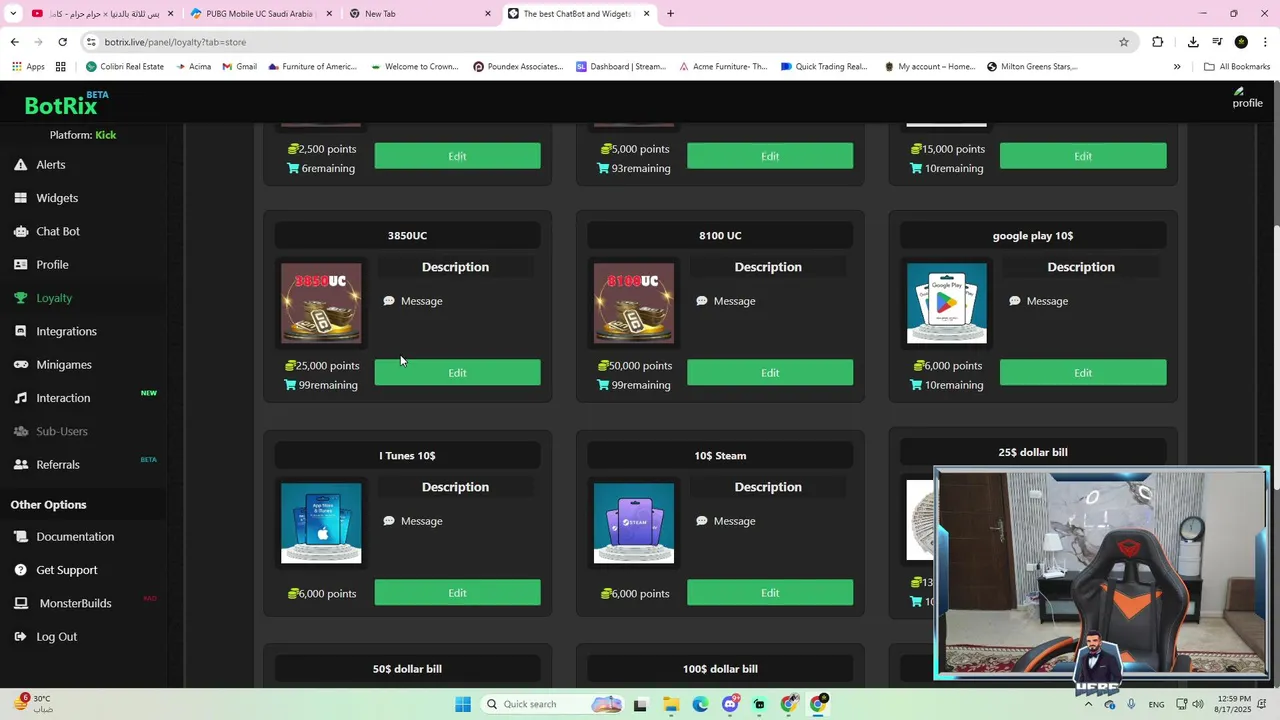The image size is (1280, 720).
Task: Click the address bar URL
Action: (x=175, y=42)
